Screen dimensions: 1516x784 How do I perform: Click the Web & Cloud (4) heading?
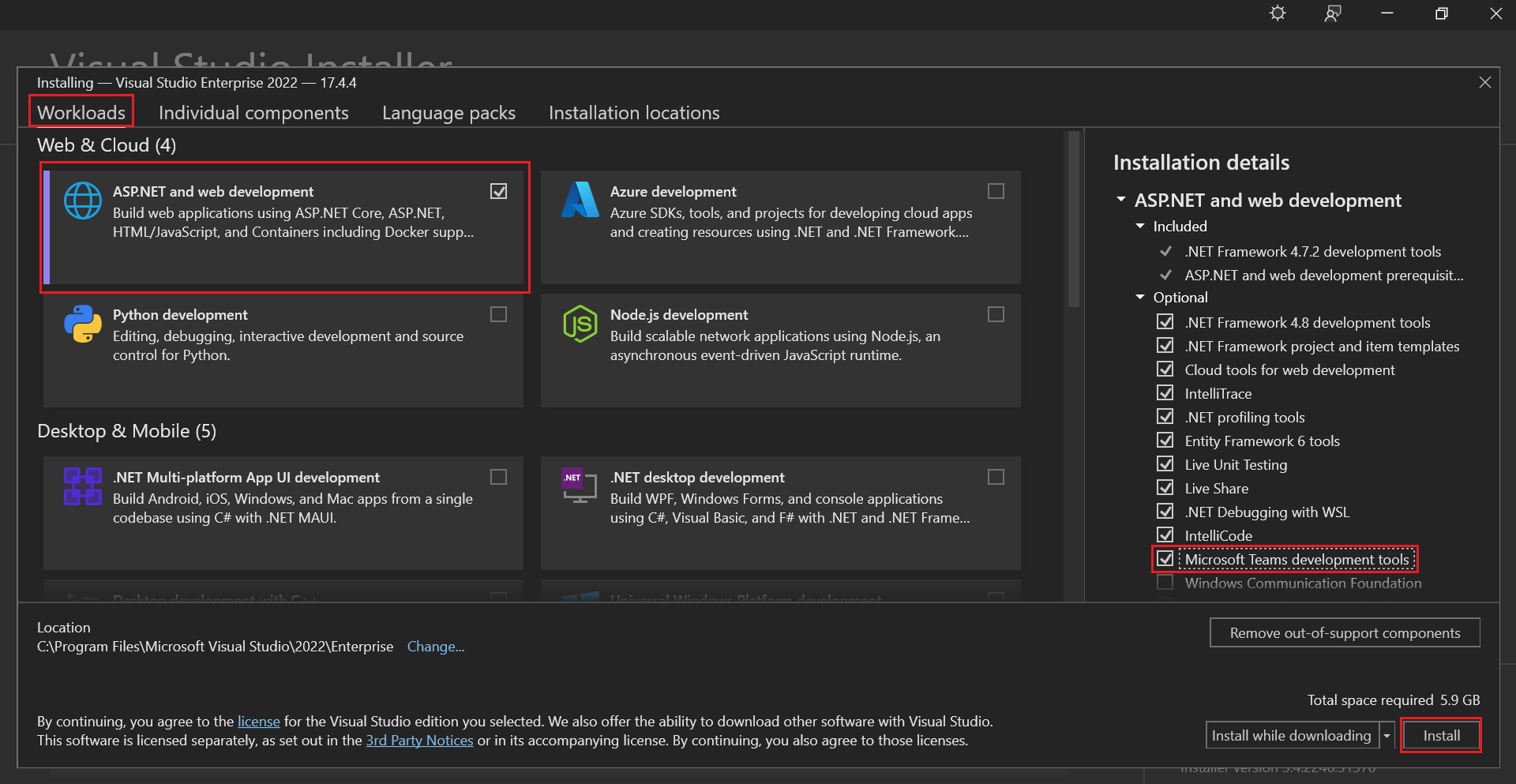pos(107,145)
